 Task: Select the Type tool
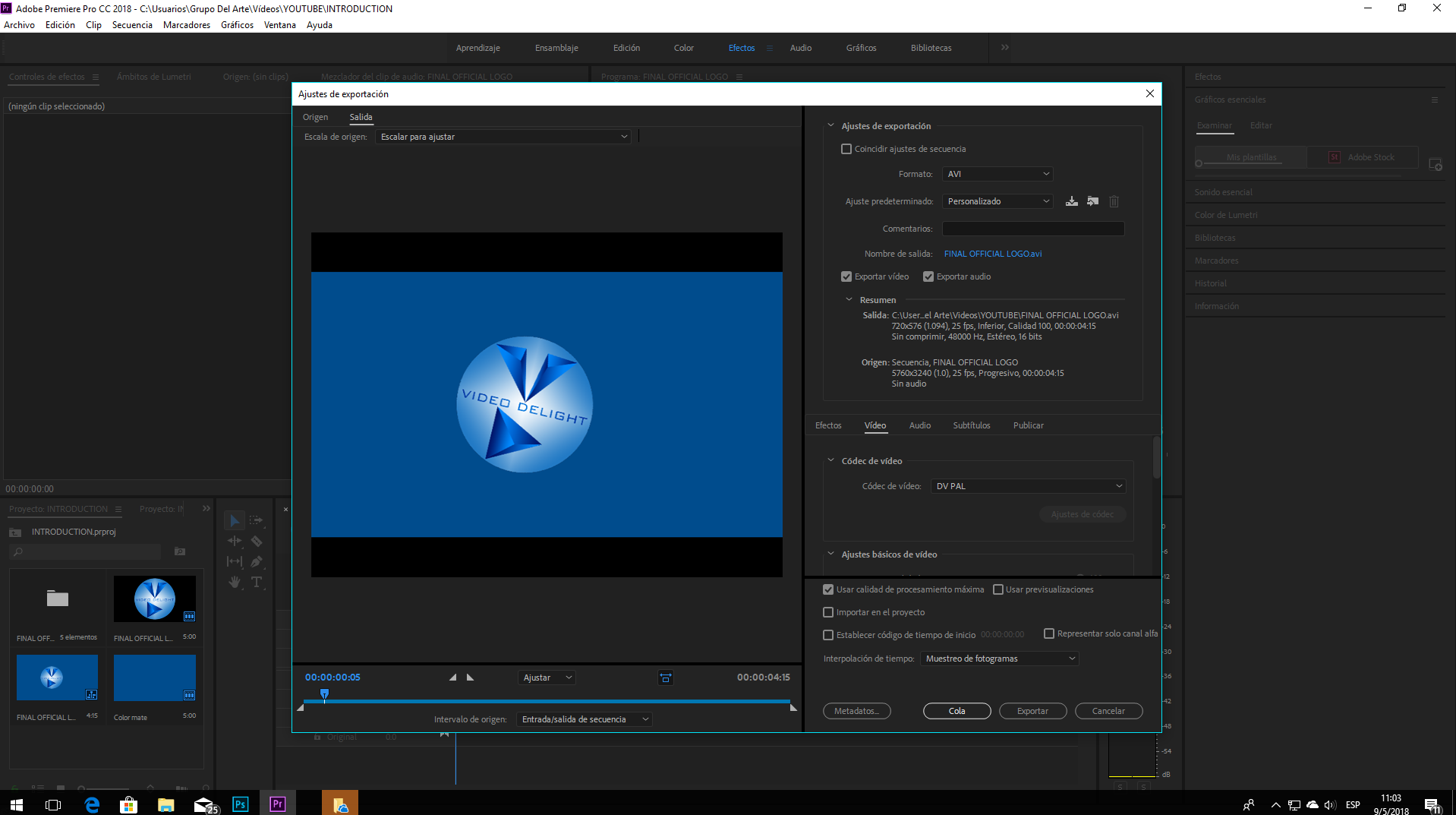coord(257,582)
